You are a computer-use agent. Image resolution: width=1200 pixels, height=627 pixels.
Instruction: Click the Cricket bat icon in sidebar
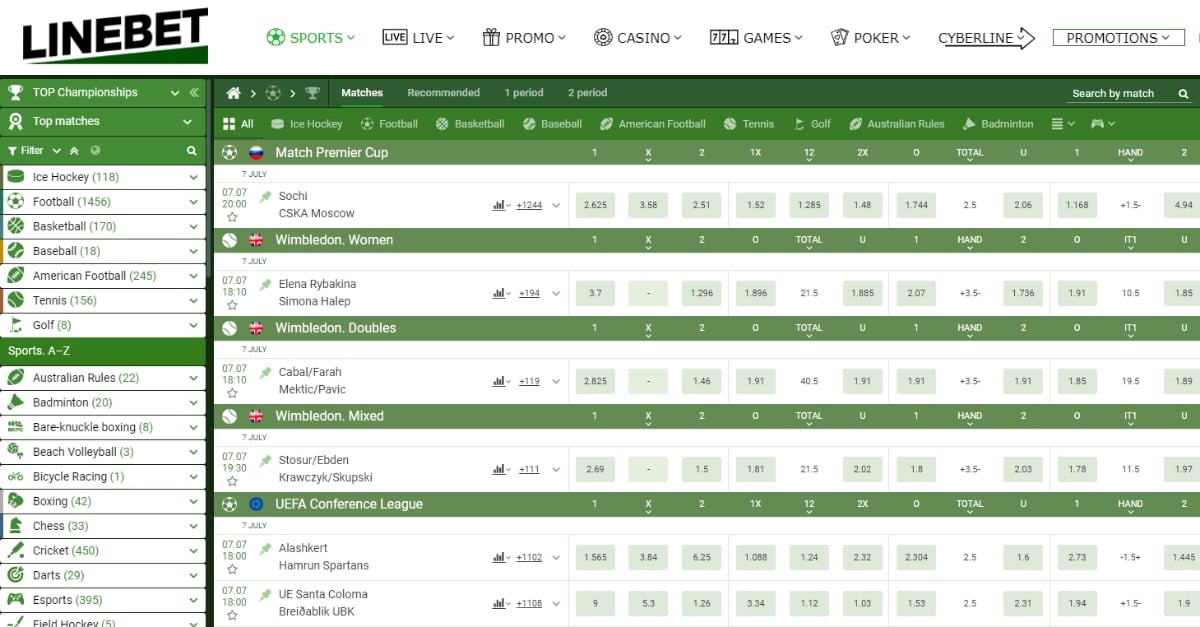[16, 550]
